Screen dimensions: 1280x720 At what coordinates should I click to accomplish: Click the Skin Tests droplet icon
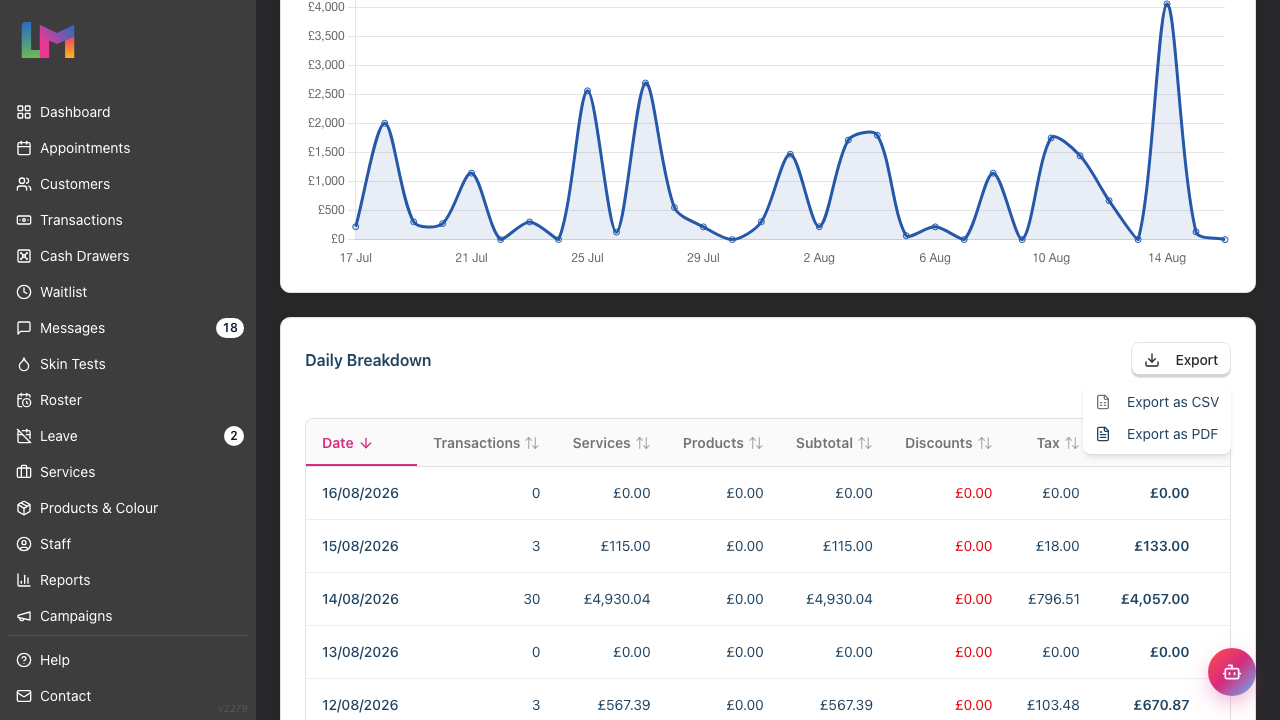coord(24,364)
